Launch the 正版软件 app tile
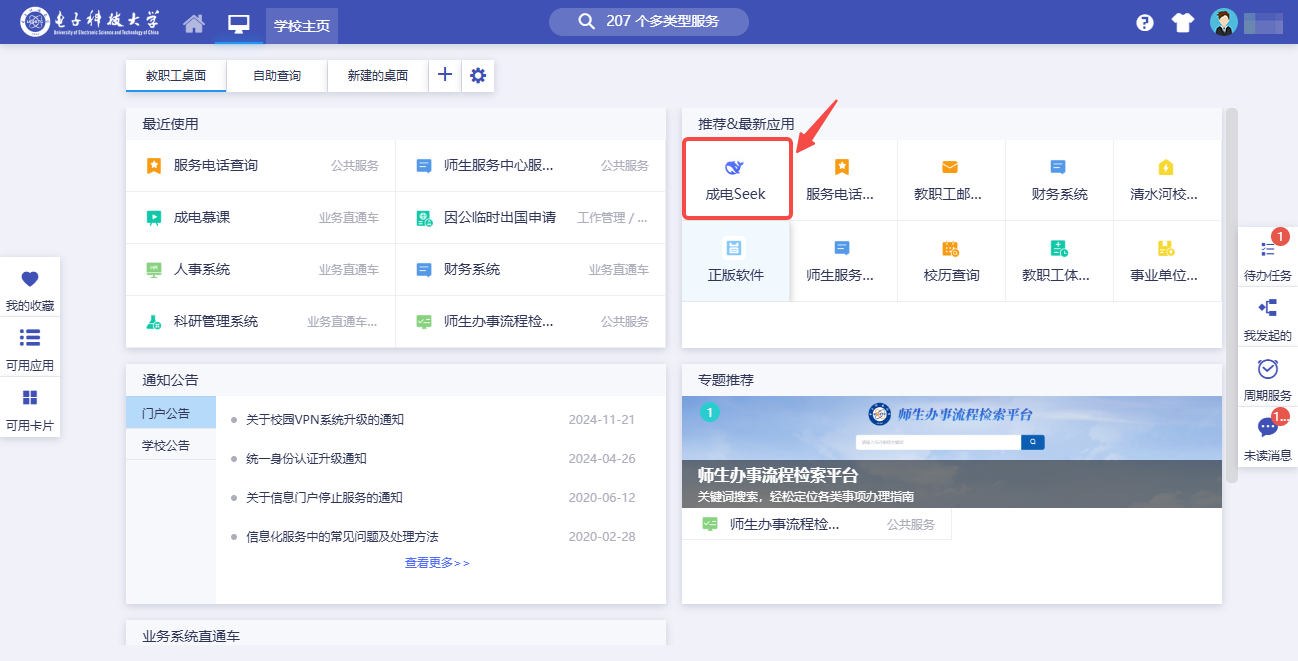The image size is (1298, 661). (x=736, y=261)
